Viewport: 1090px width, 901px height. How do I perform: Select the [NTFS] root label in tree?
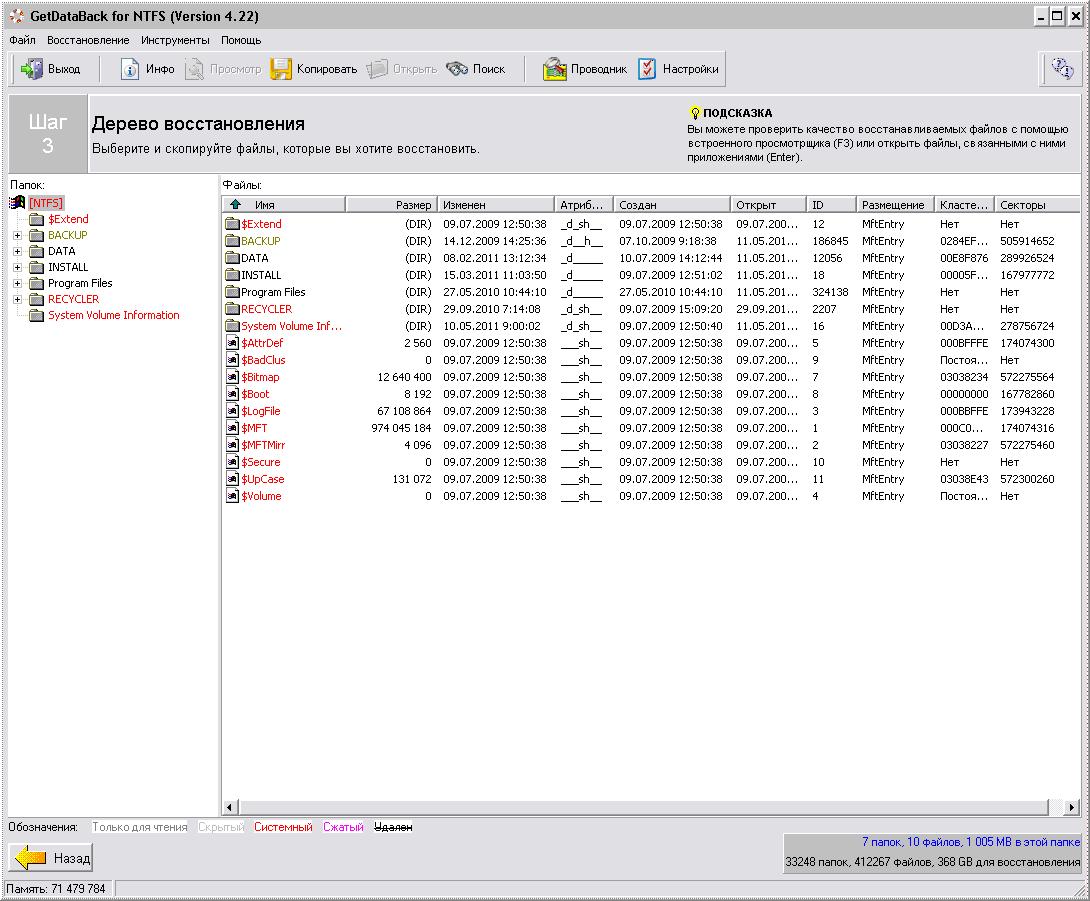(x=46, y=202)
